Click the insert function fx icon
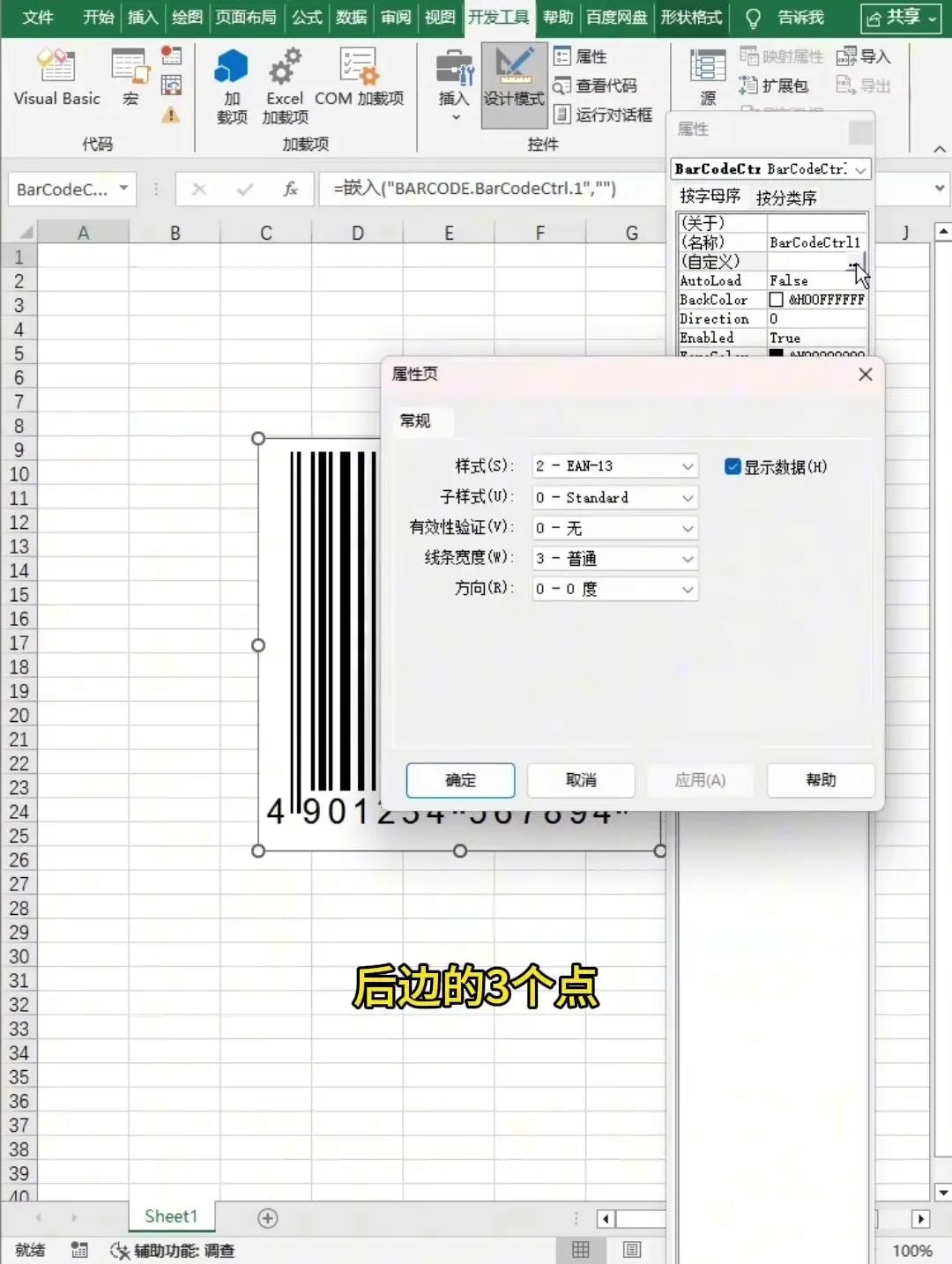This screenshot has height=1264, width=952. click(x=290, y=189)
